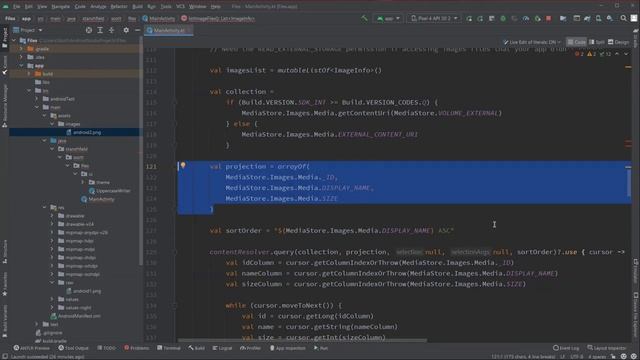
Task: Open the Pixel 4 API 30 device dropdown
Action: pos(434,18)
